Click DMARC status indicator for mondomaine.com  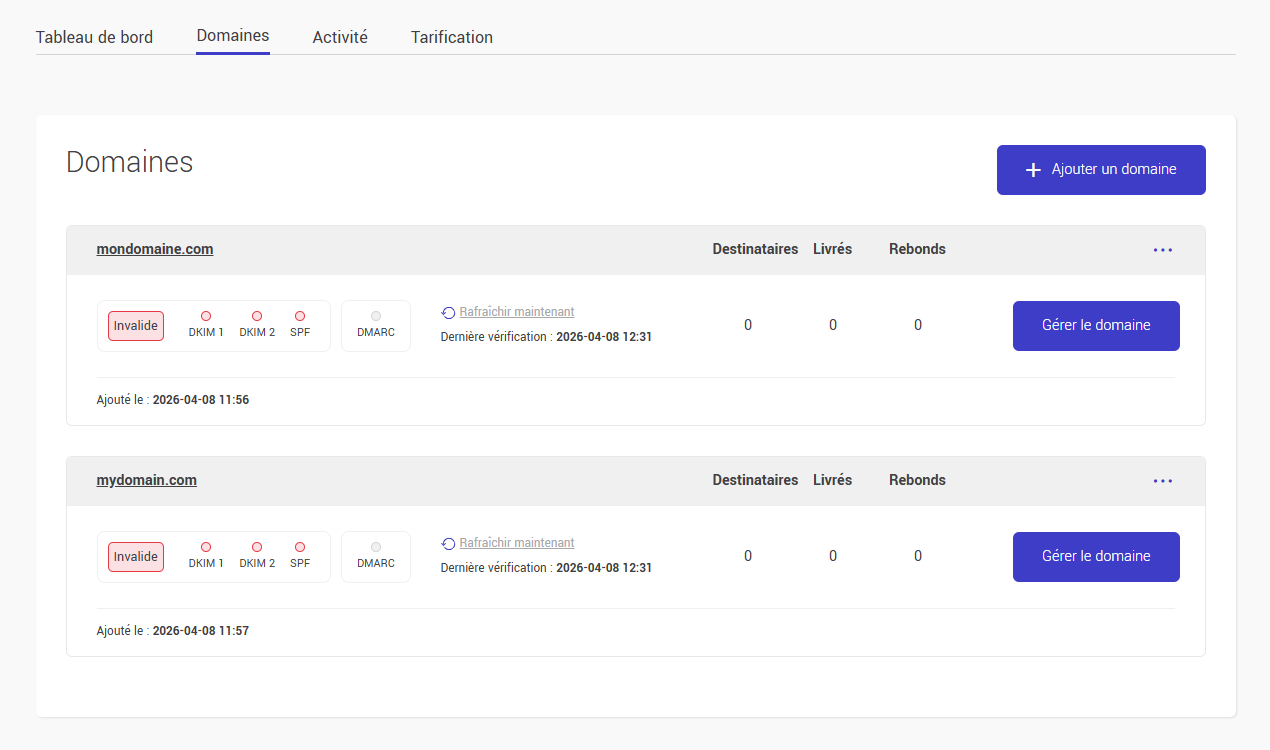click(x=376, y=316)
